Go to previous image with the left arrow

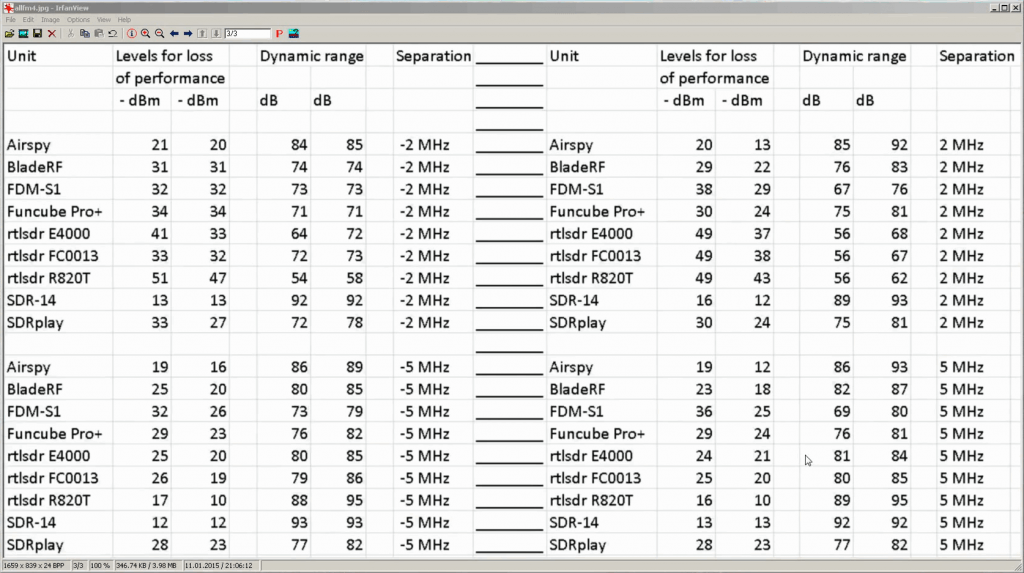pos(174,33)
